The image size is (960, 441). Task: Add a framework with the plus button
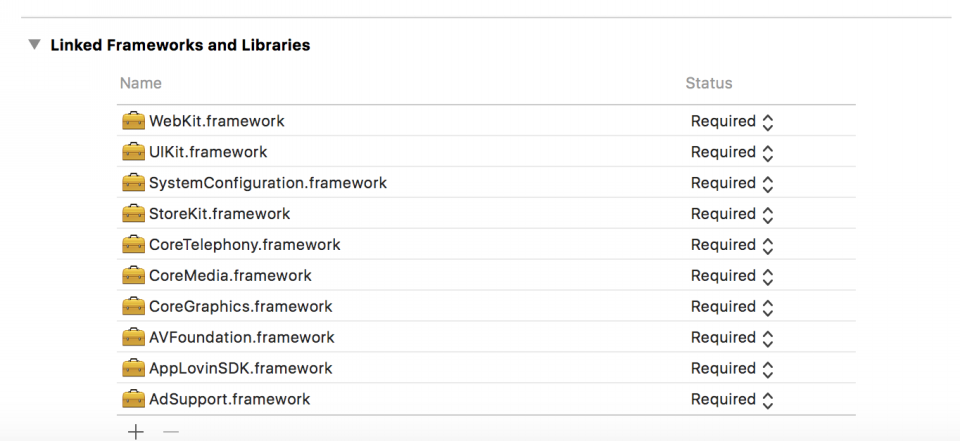pos(135,432)
